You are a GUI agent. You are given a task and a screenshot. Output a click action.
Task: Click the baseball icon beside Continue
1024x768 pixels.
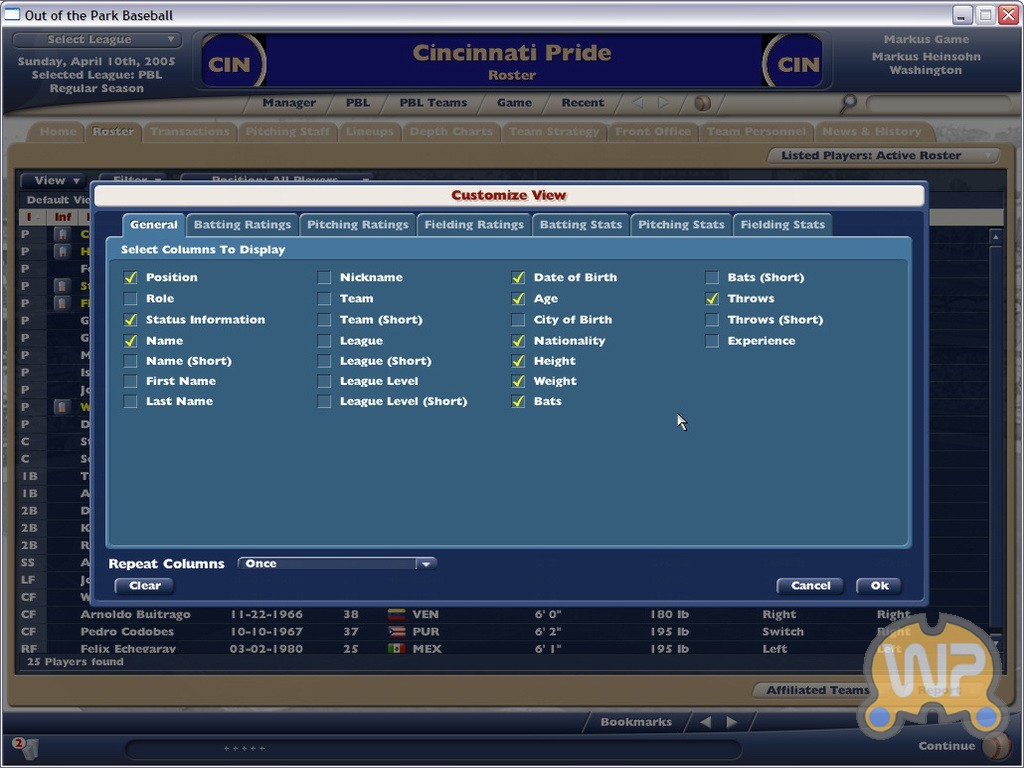click(x=995, y=746)
